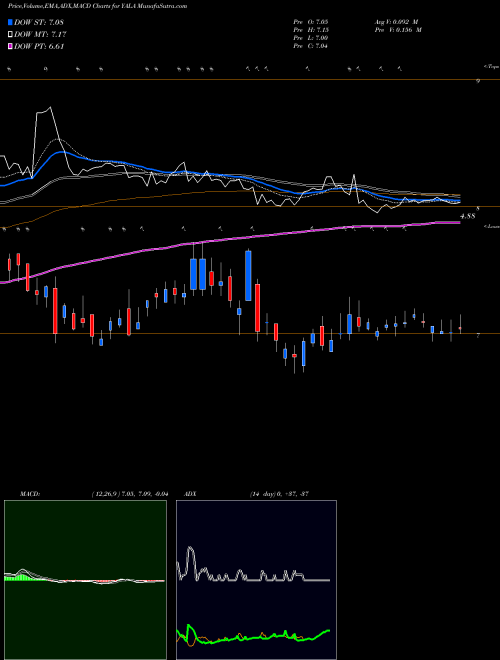Click the magenta DOW PT legend swatch
This screenshot has height=660, width=500.
tap(10, 47)
